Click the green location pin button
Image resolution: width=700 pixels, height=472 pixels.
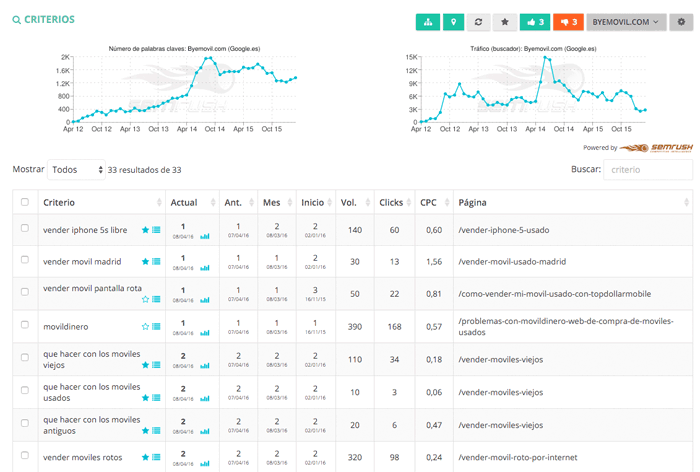(x=453, y=22)
